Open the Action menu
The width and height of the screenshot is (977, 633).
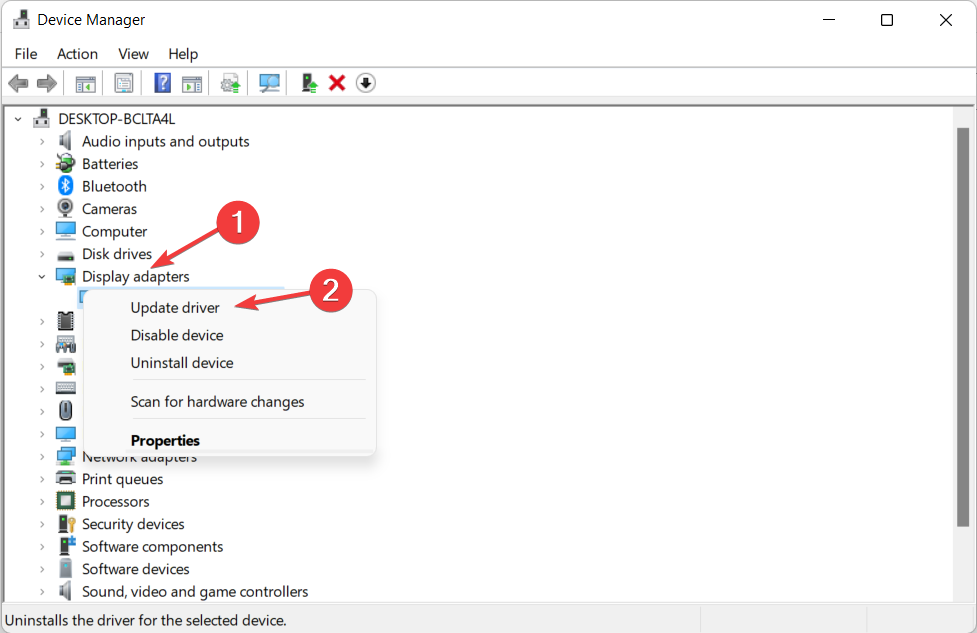click(77, 54)
